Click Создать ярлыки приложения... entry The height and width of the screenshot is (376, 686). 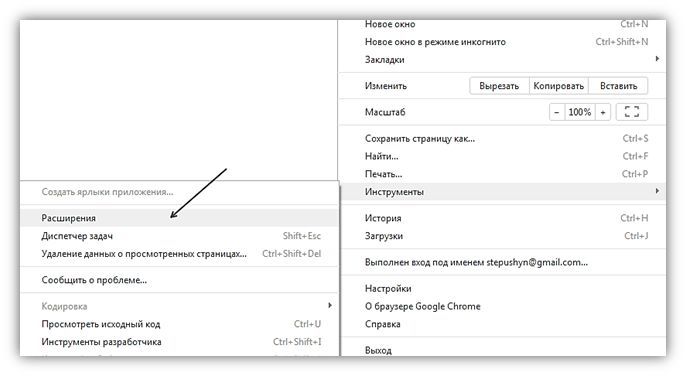[179, 192]
